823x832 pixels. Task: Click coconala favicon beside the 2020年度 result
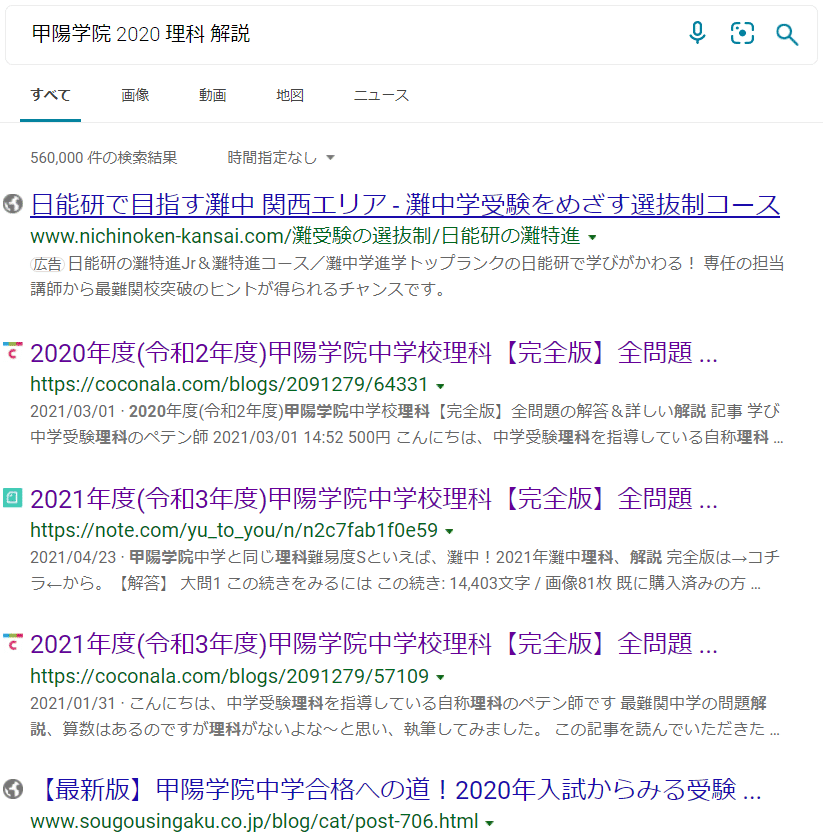pos(13,351)
